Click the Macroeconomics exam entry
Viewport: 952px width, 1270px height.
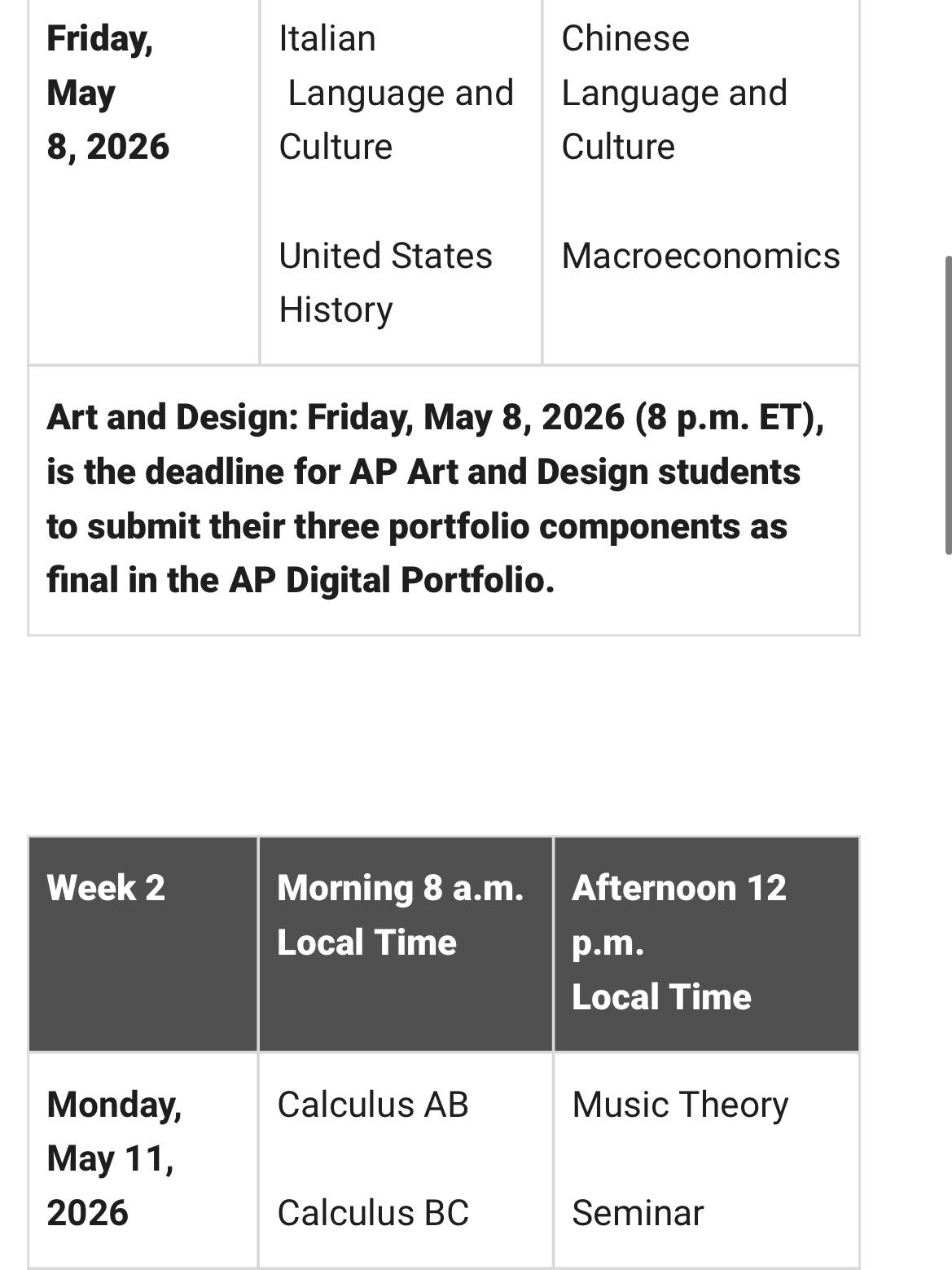tap(700, 256)
